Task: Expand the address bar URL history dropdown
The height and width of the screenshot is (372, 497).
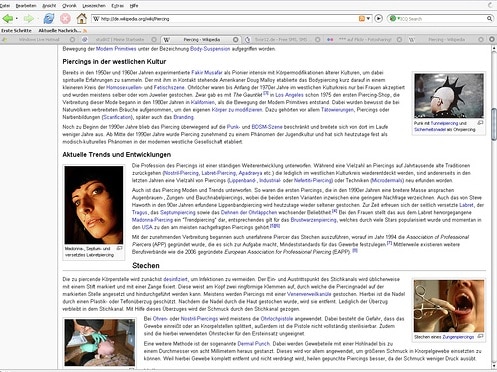Action: [x=368, y=19]
